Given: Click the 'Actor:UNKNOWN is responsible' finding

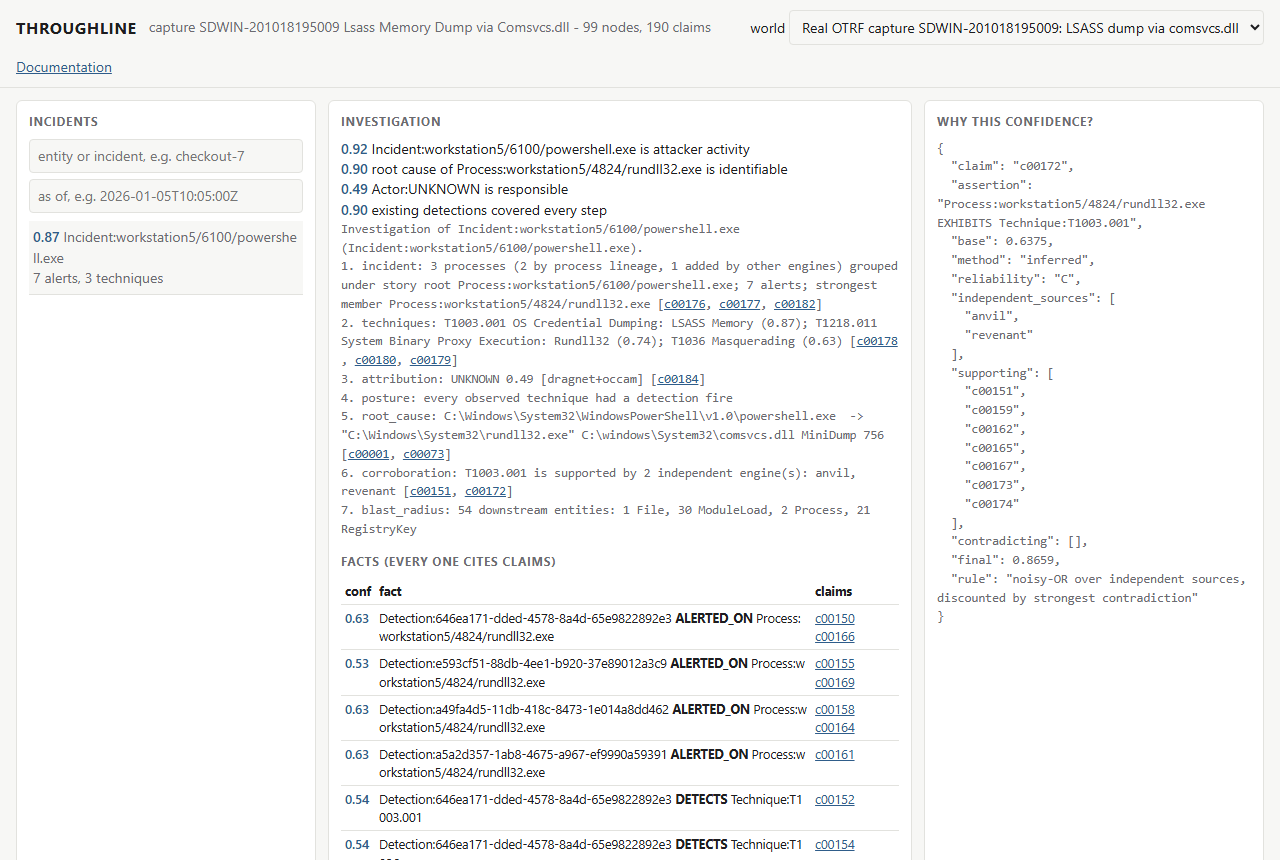Looking at the screenshot, I should [x=454, y=190].
